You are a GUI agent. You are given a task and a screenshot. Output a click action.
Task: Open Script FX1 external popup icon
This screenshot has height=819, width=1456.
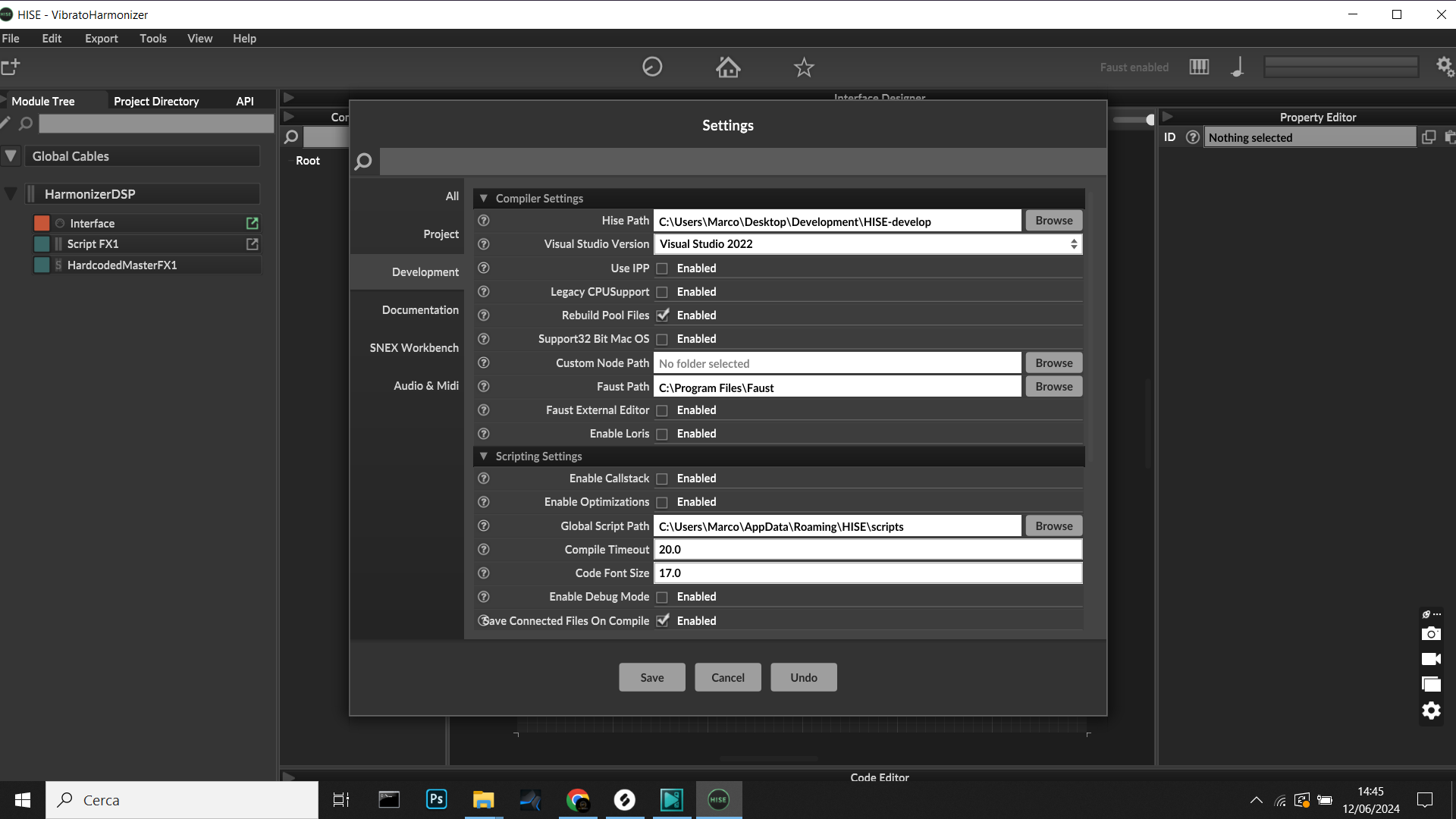pyautogui.click(x=253, y=244)
